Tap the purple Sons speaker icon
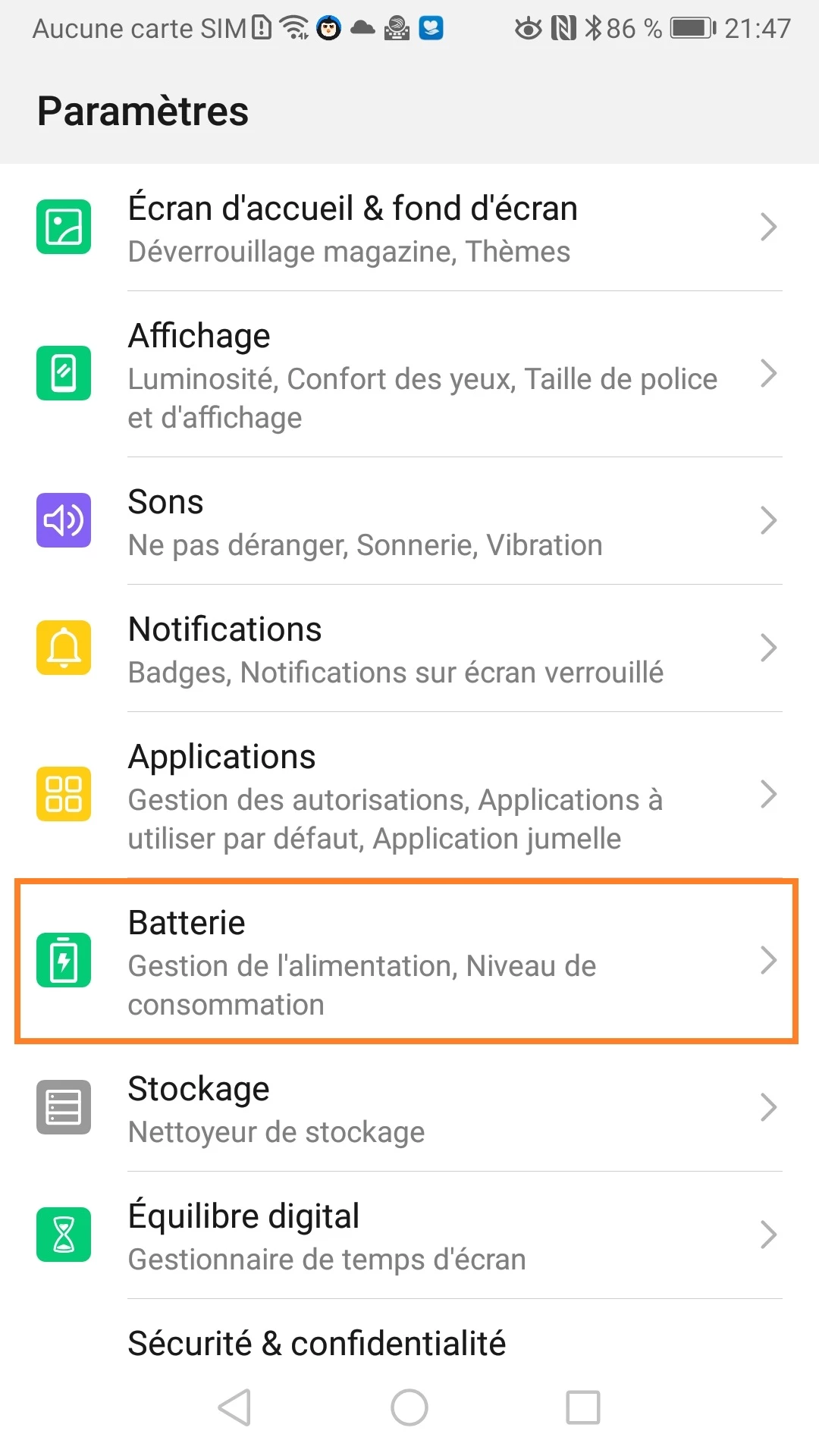 (x=64, y=520)
